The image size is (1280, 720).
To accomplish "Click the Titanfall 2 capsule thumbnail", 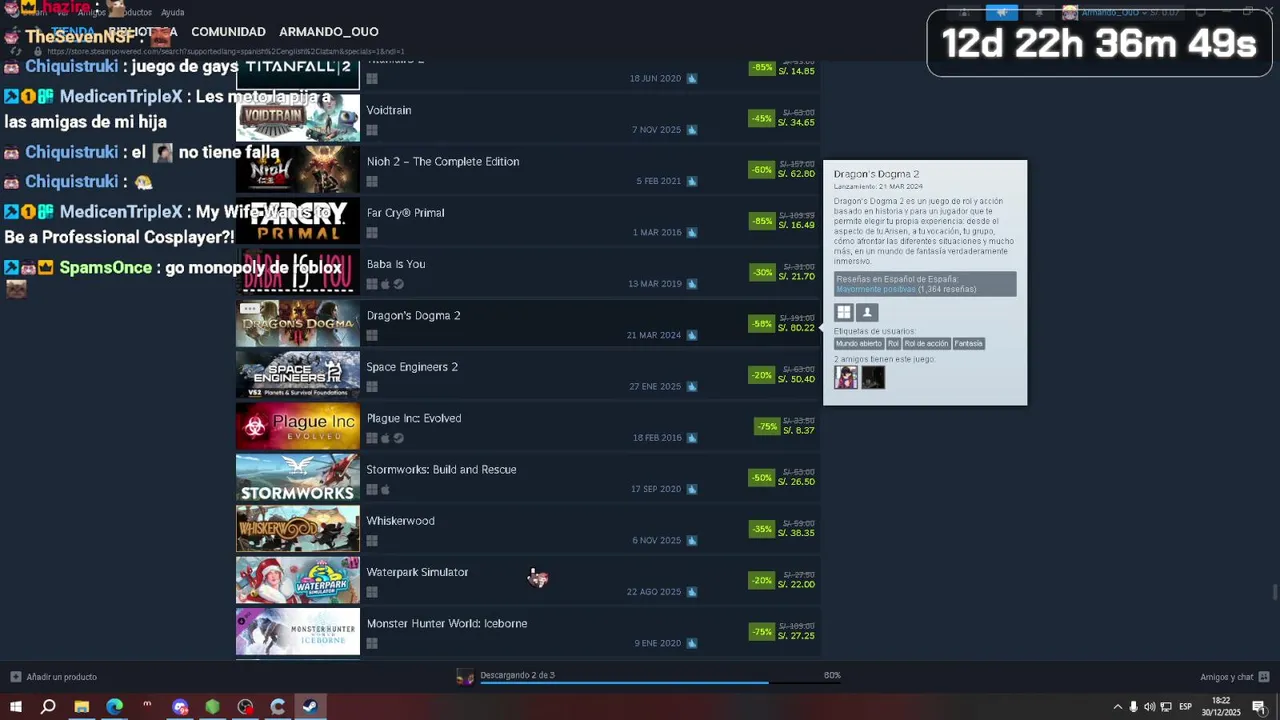I will (x=297, y=74).
